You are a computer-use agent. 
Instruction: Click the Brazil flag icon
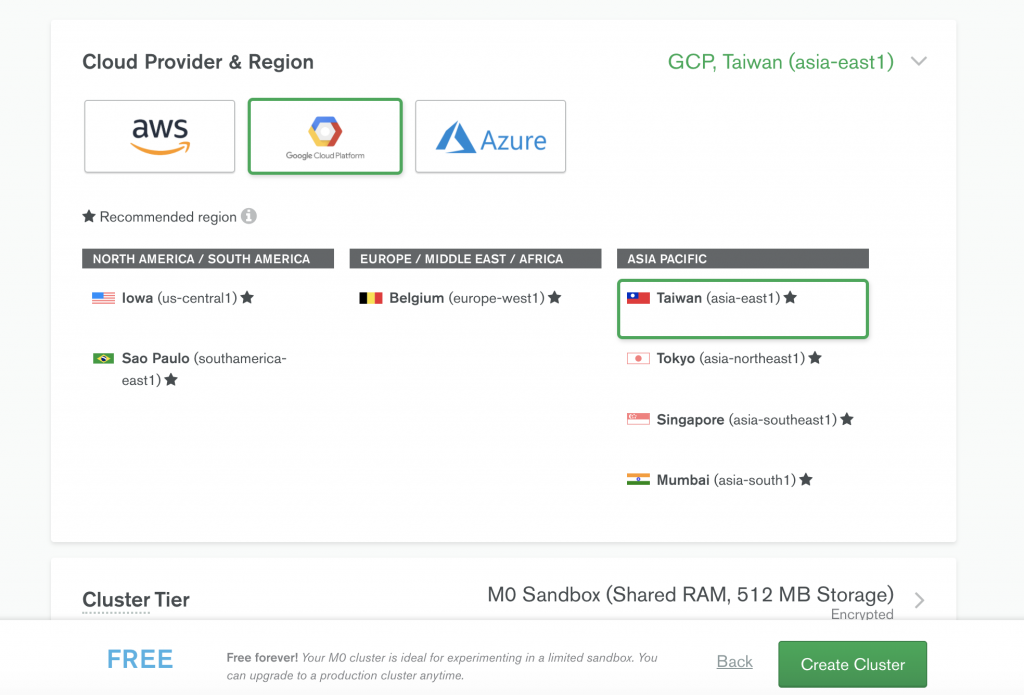(103, 358)
